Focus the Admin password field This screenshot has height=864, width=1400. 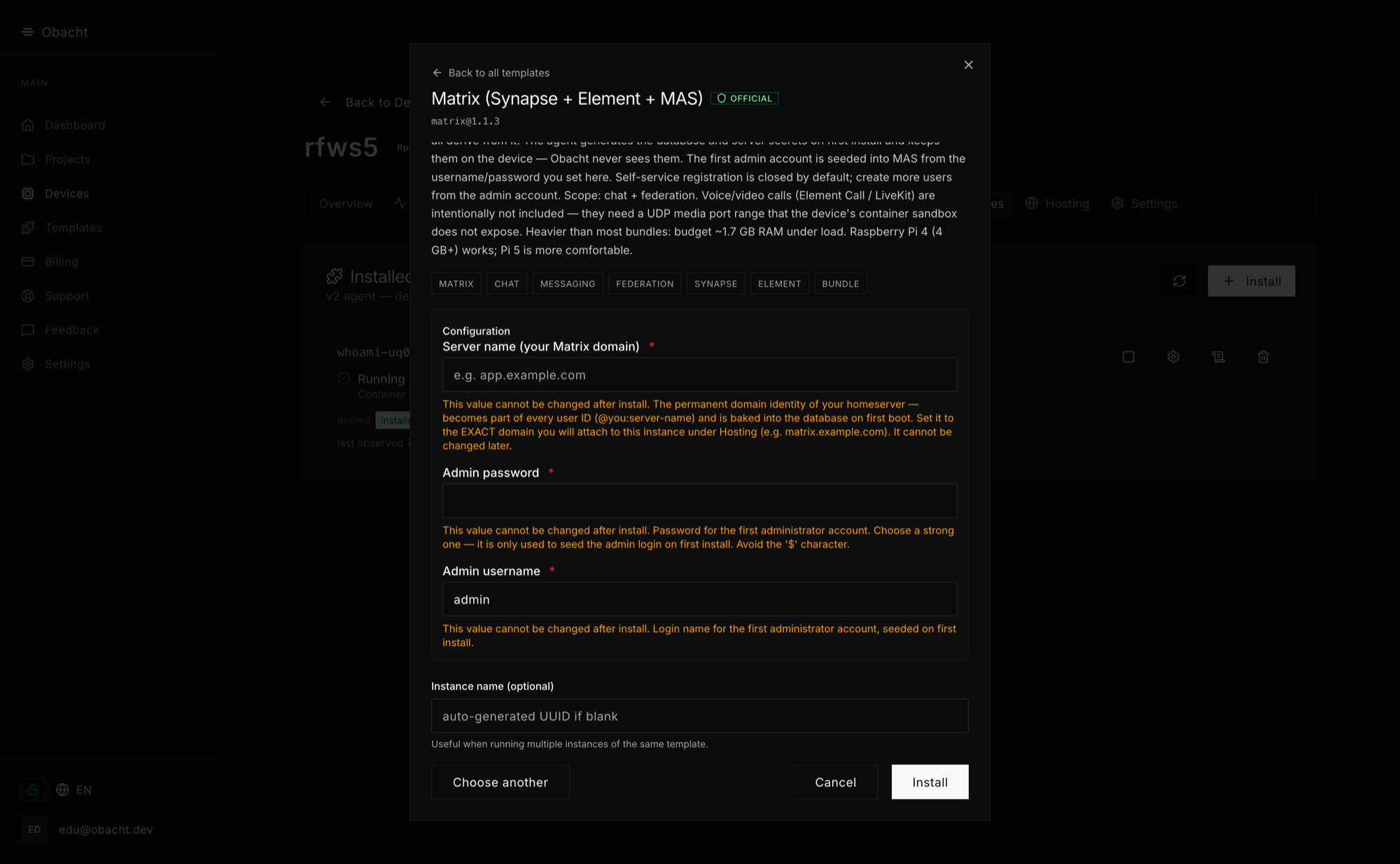(x=699, y=501)
